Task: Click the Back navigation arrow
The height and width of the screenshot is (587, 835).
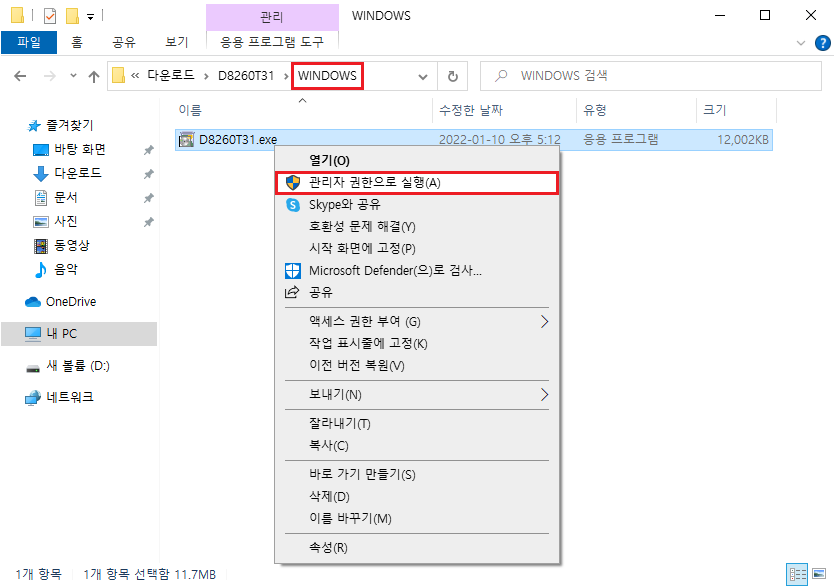Action: pyautogui.click(x=21, y=76)
